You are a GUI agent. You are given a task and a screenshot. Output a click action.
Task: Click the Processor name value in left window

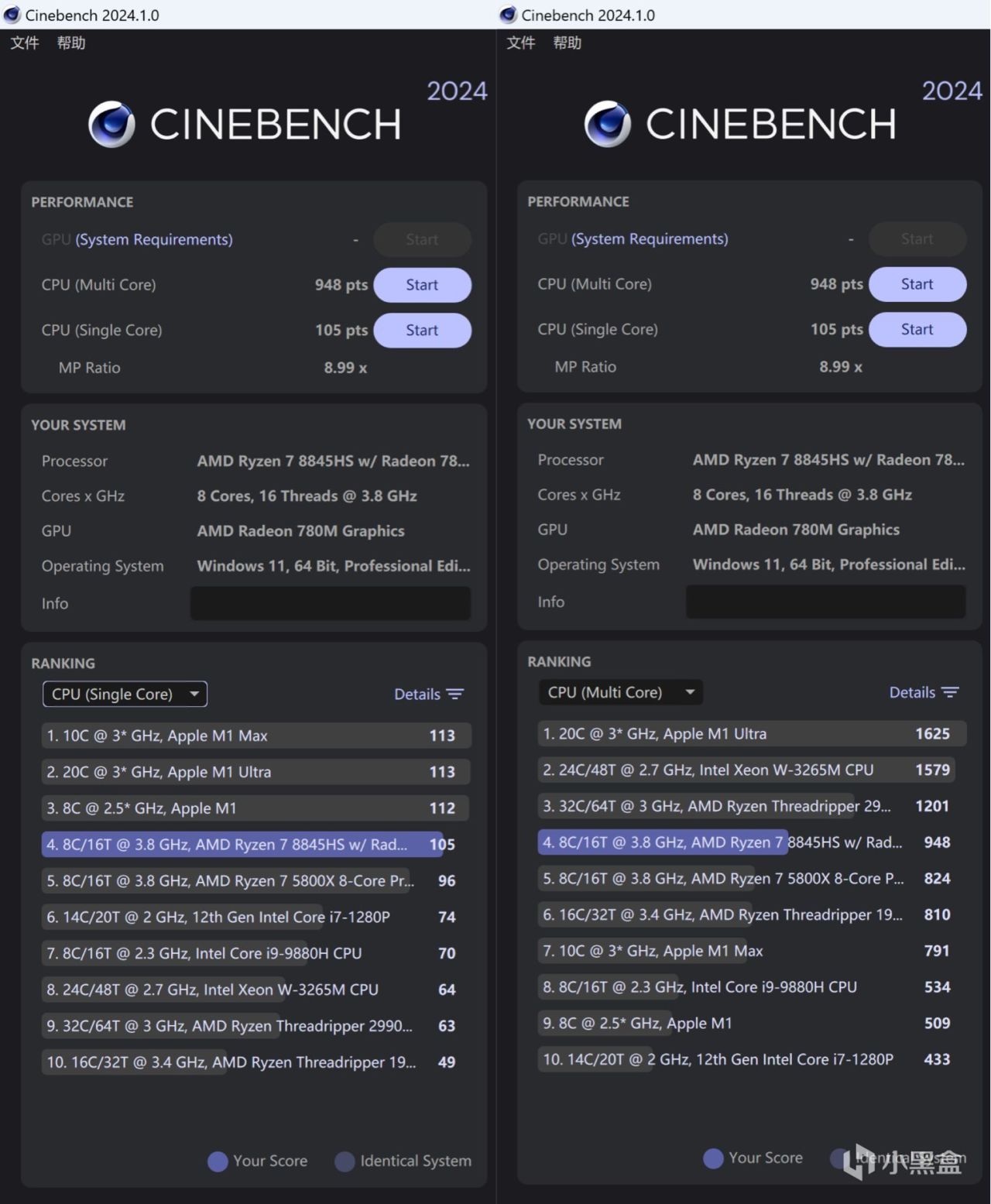[334, 461]
